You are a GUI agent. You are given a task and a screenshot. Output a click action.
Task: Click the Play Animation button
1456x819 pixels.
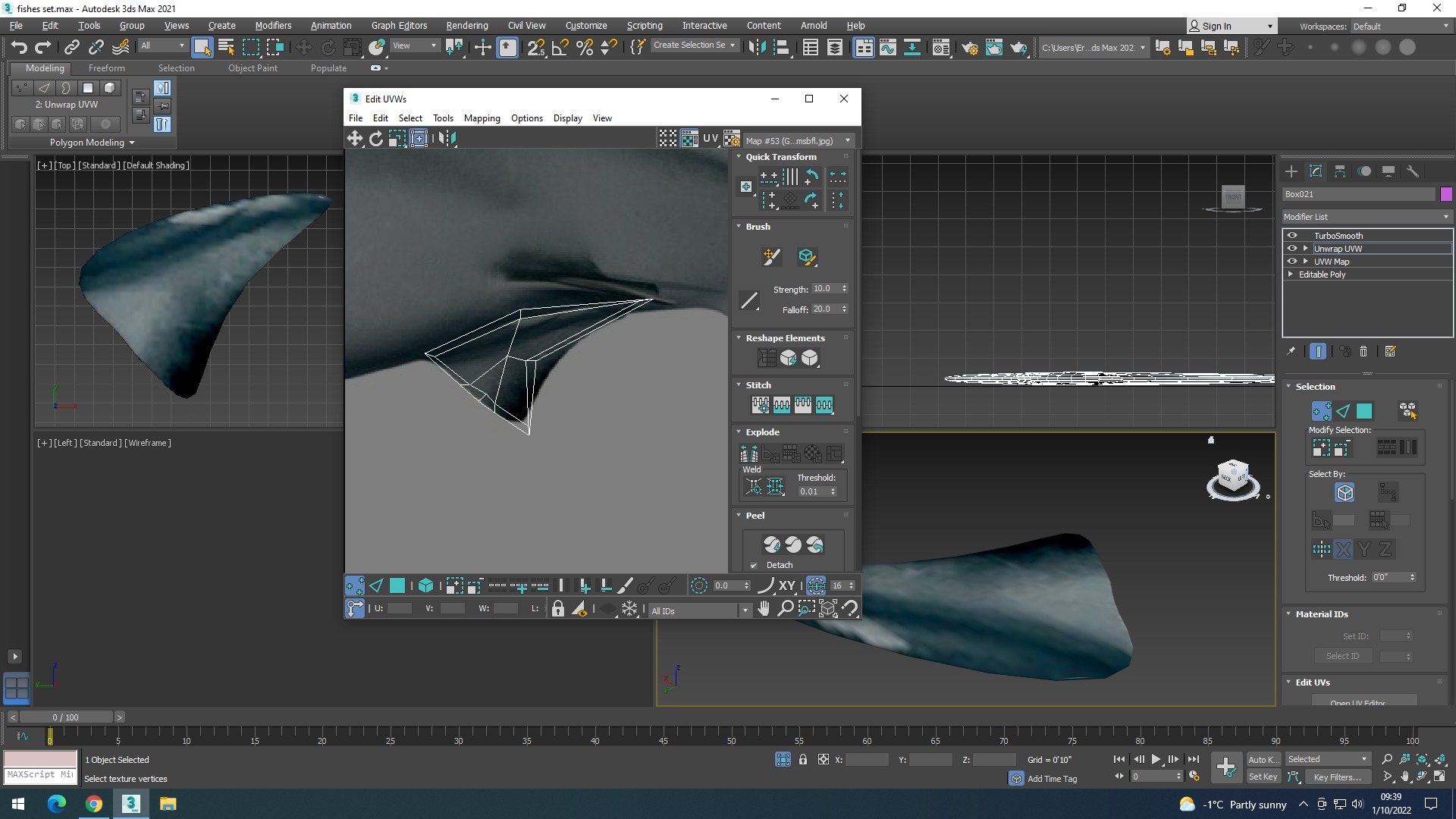pos(1156,759)
